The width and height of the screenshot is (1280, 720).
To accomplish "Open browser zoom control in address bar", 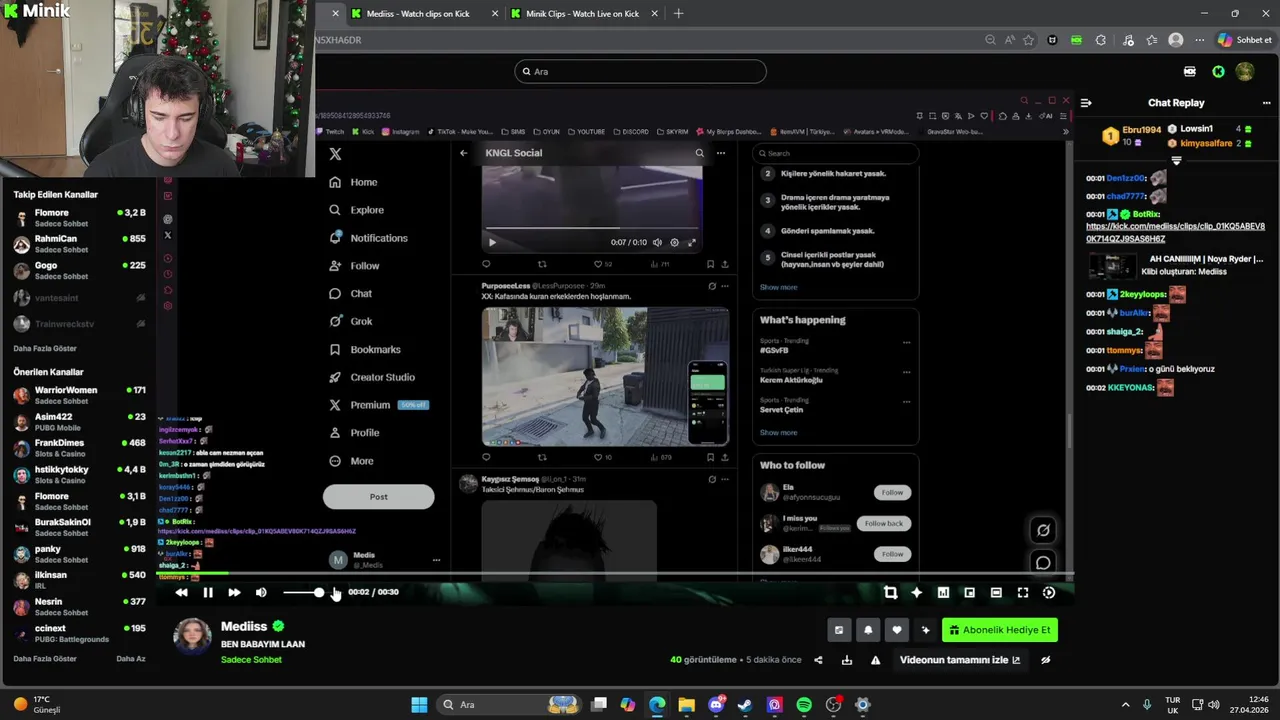I will [990, 40].
